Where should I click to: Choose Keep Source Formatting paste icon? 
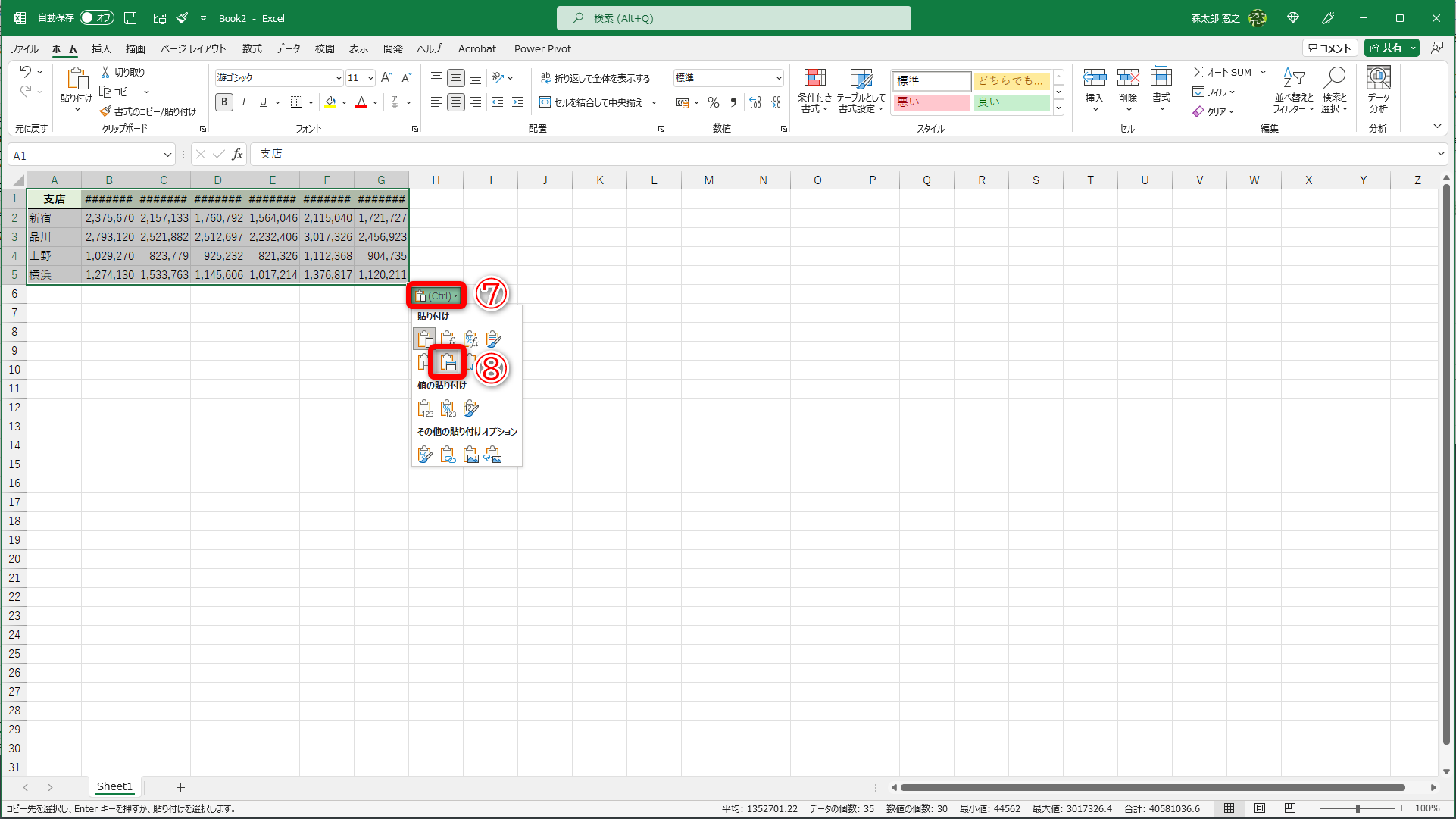click(494, 339)
